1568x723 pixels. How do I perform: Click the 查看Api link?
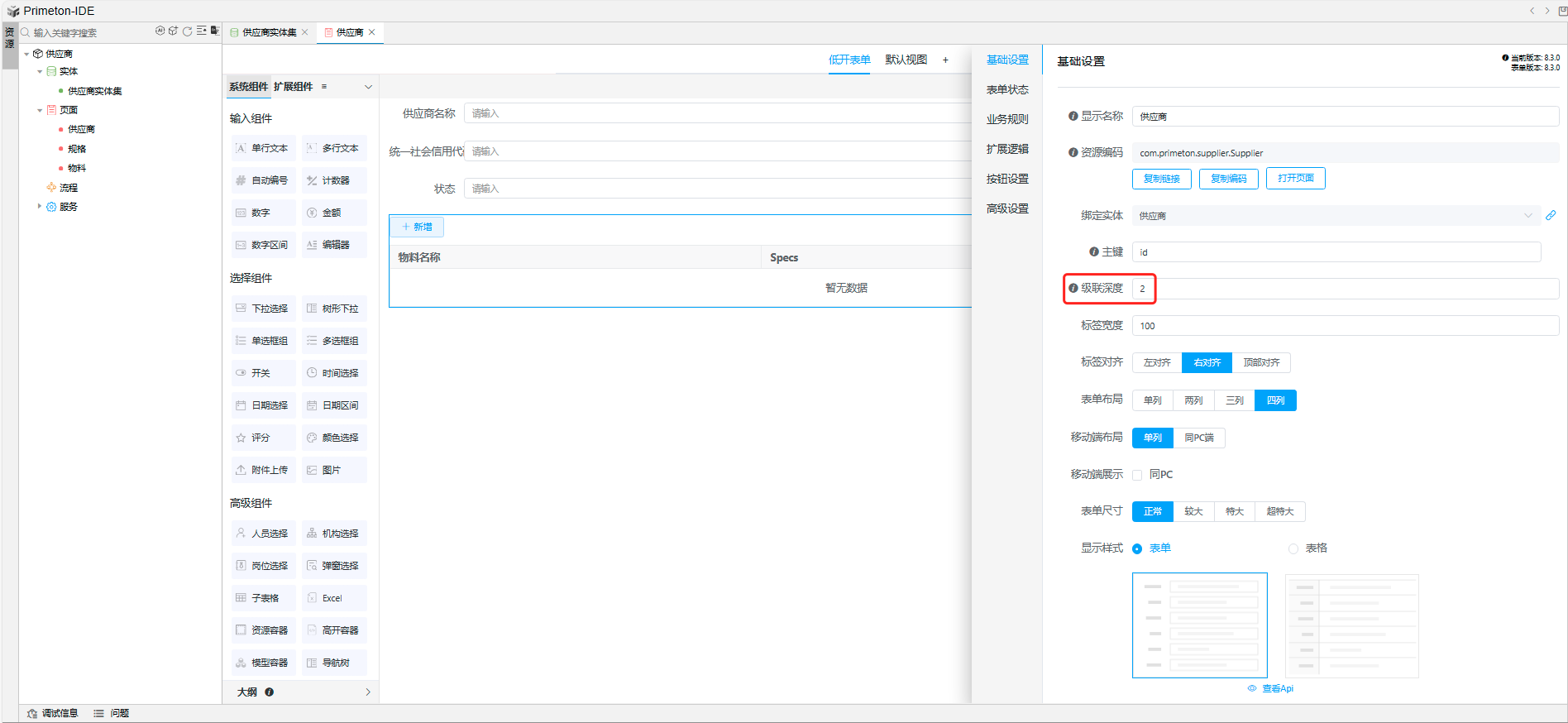point(1276,688)
